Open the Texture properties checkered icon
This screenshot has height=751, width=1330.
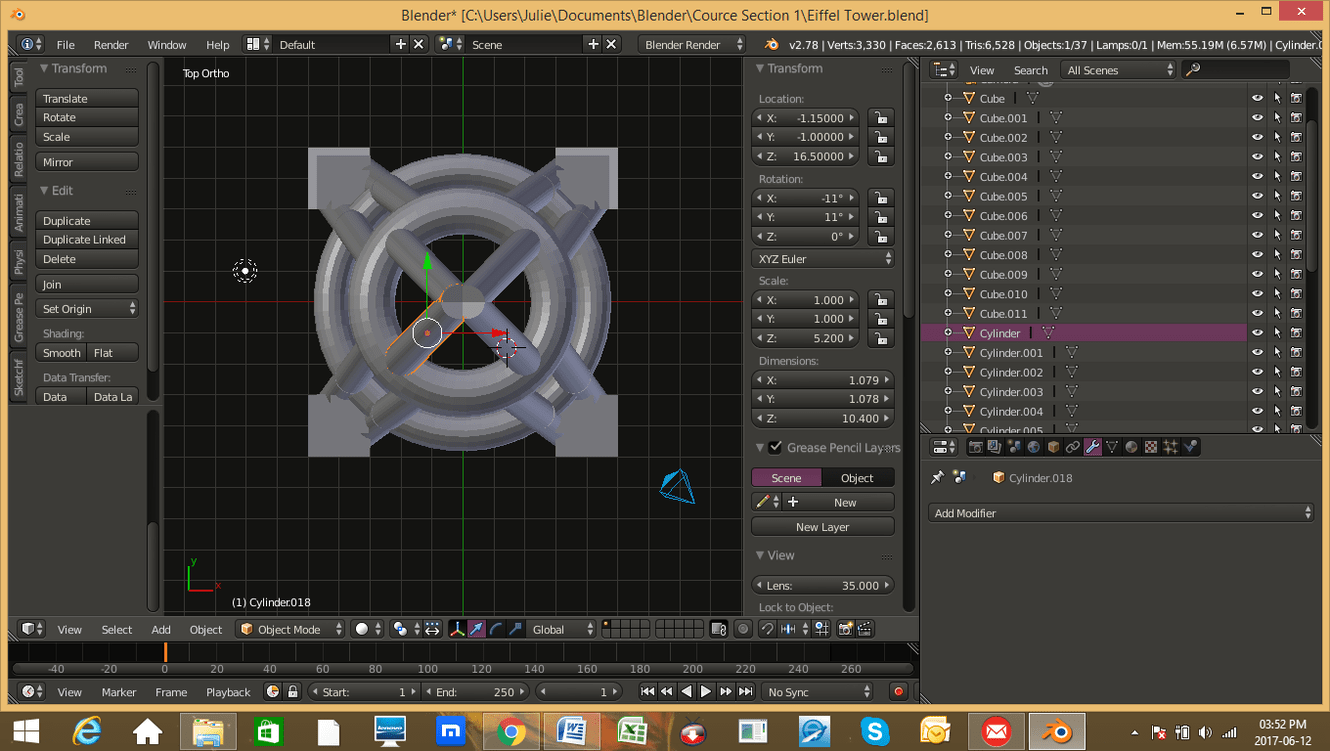click(1150, 447)
